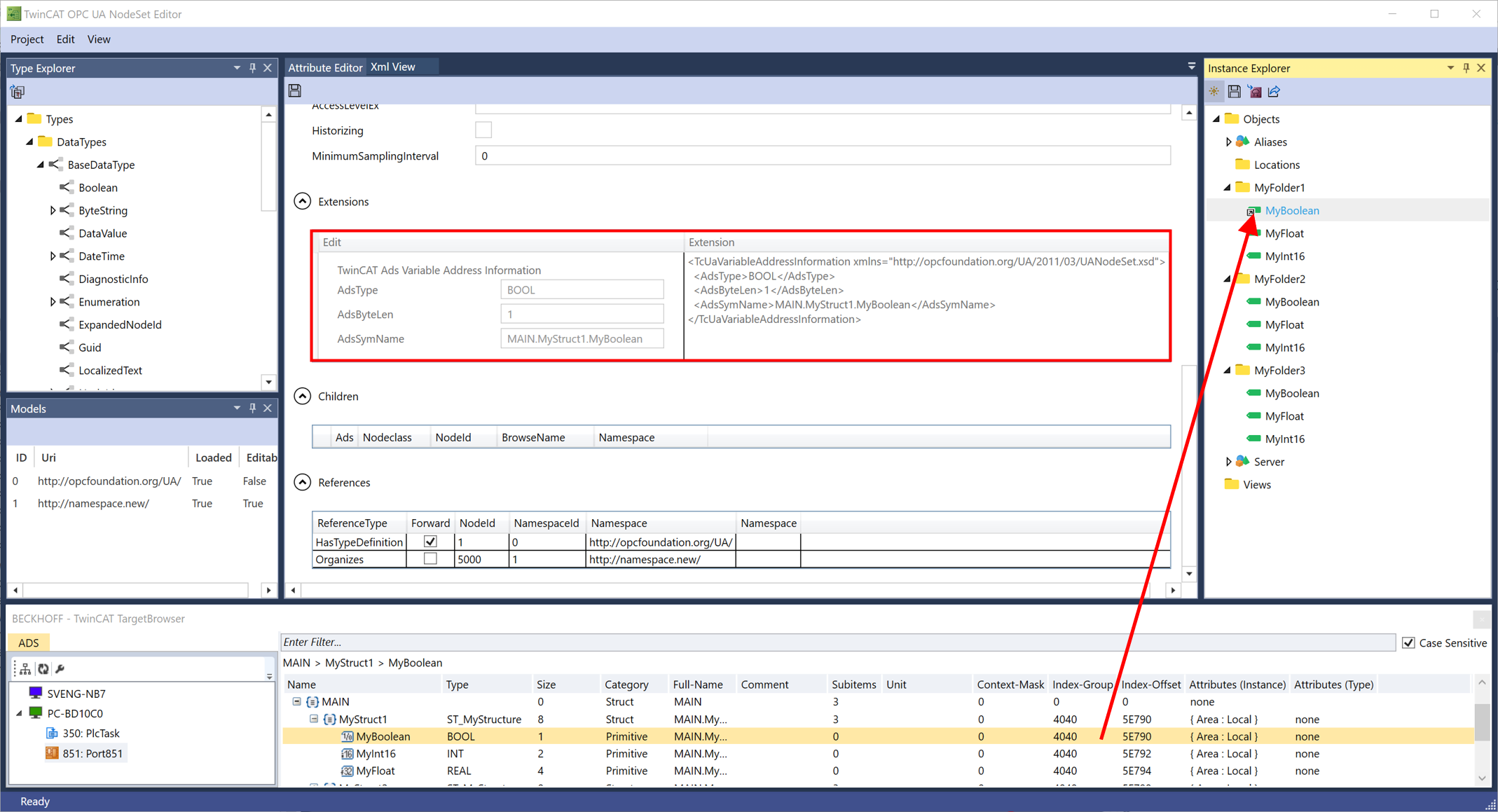Select the 851: Port851 icon
The image size is (1498, 812).
[x=52, y=754]
